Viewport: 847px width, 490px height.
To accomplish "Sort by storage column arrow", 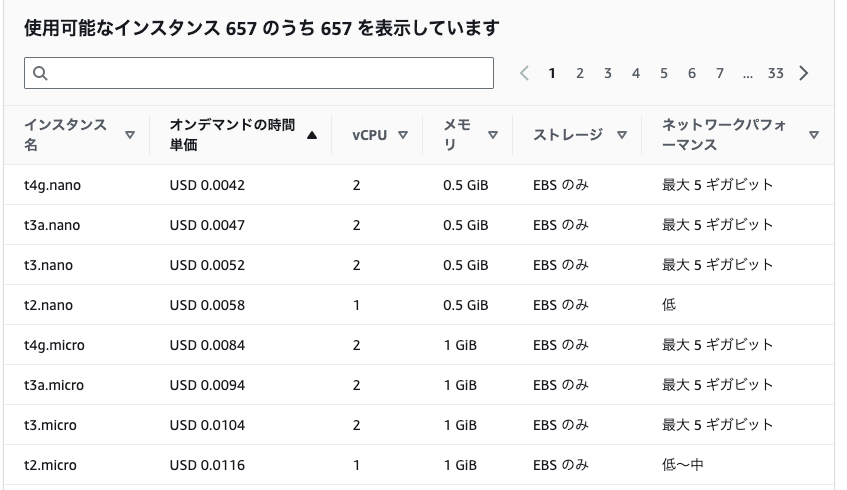I will (622, 135).
